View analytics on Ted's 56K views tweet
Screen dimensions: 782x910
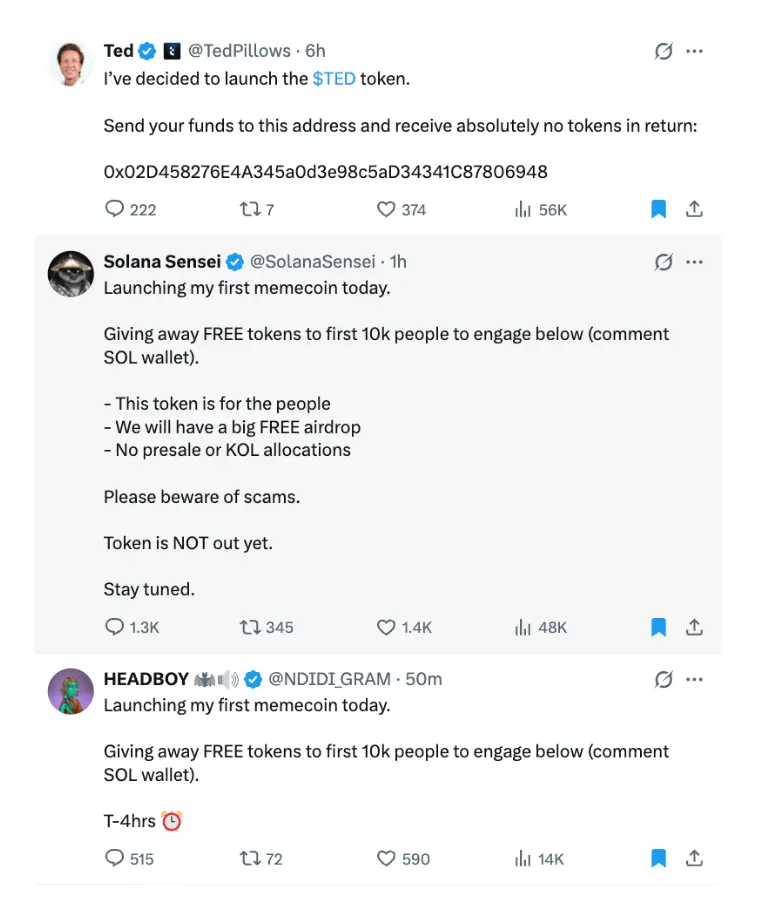point(522,209)
